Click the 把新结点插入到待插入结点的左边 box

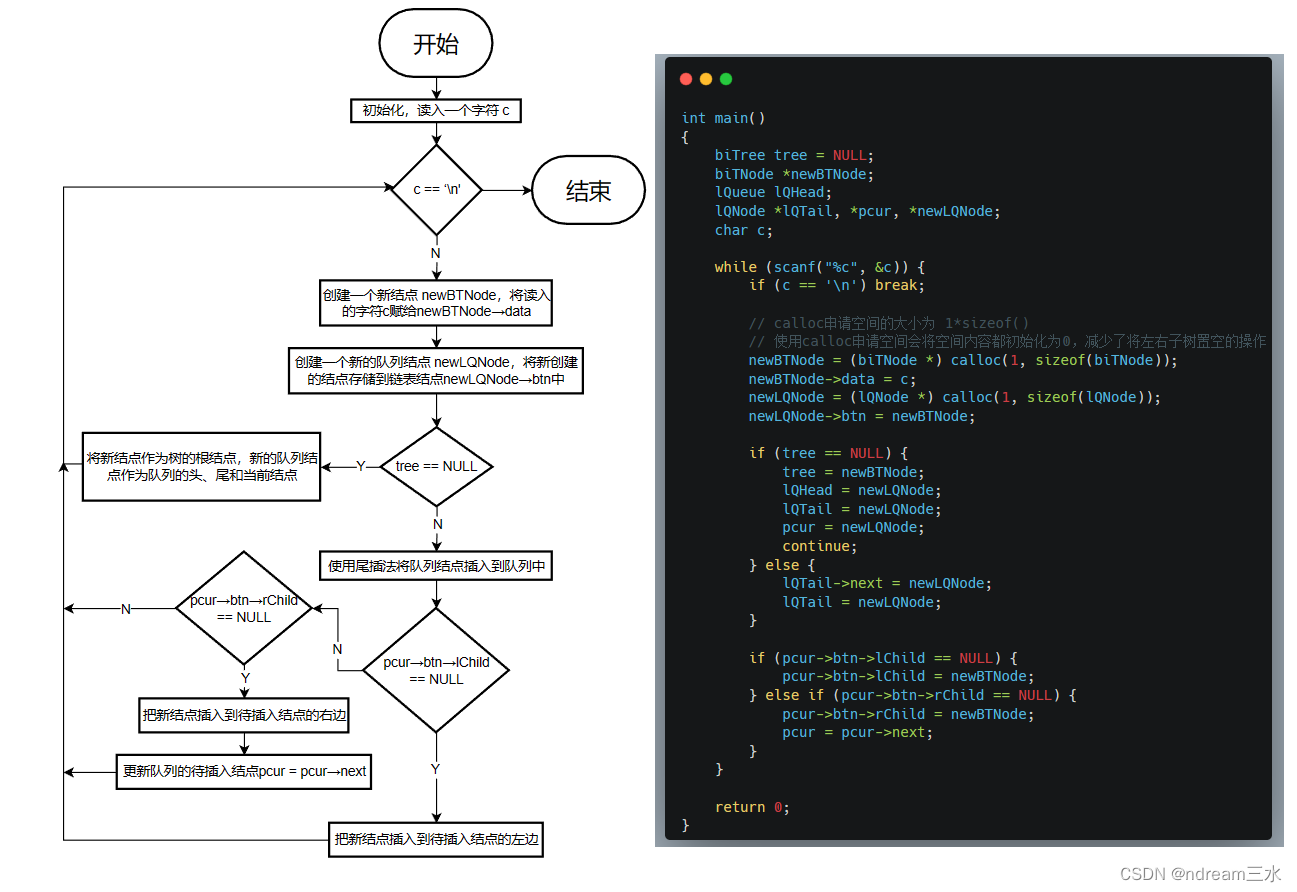[437, 839]
